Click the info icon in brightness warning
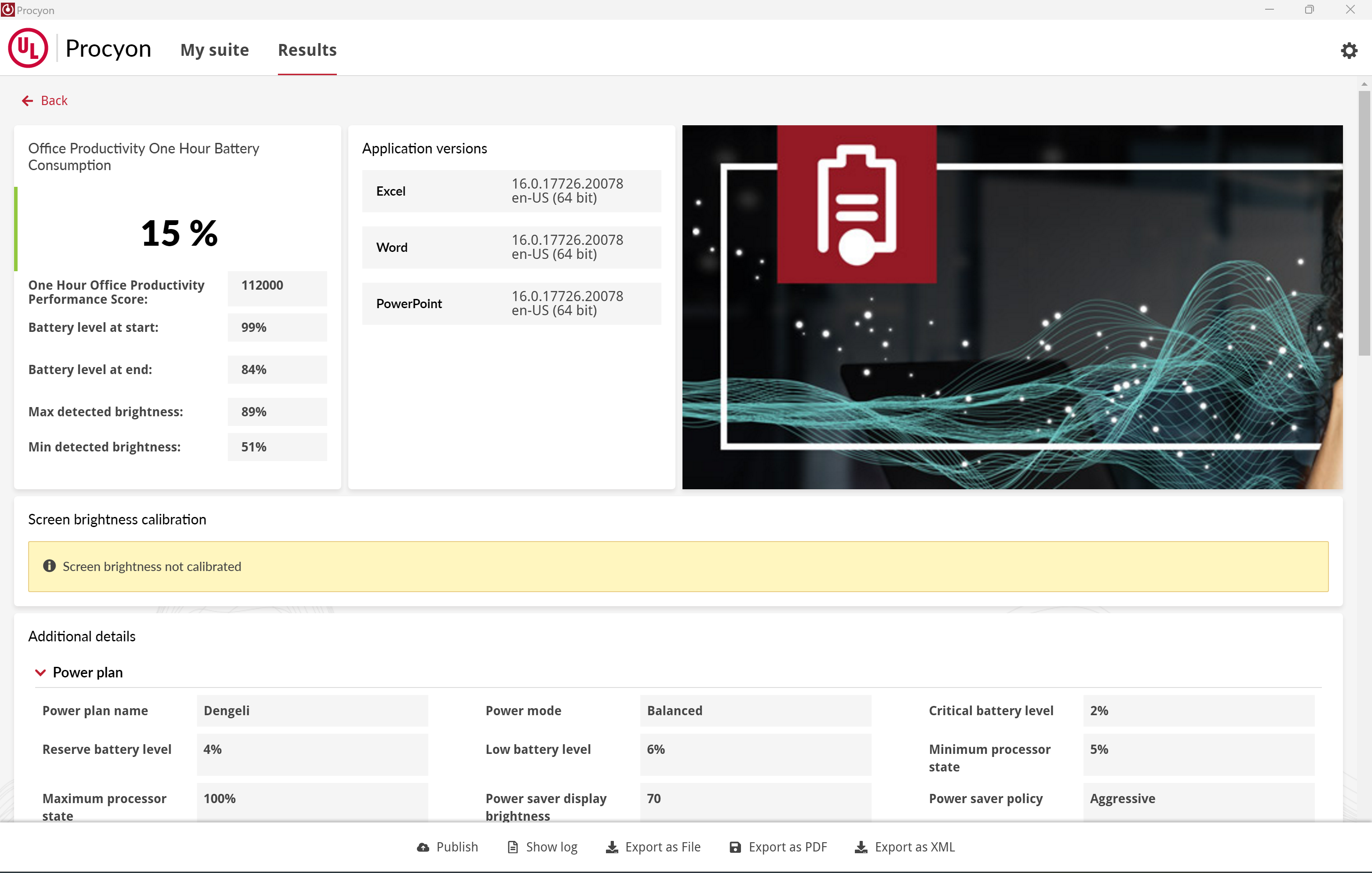Viewport: 1372px width, 873px height. click(x=50, y=566)
